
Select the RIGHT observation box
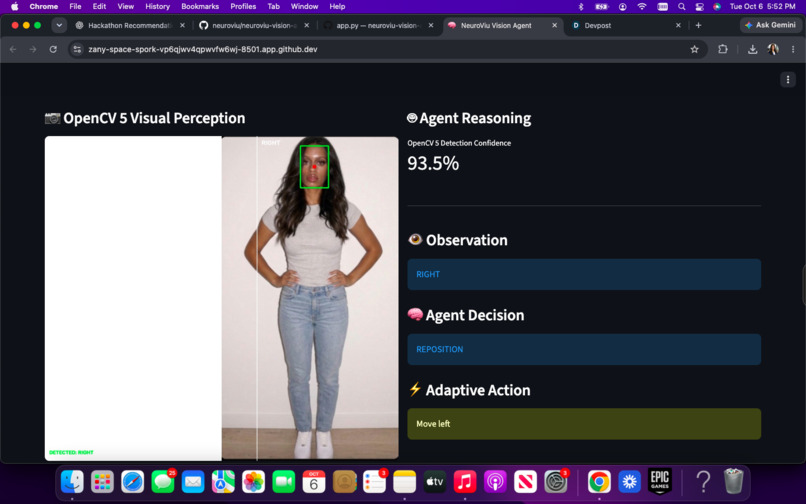pos(584,274)
